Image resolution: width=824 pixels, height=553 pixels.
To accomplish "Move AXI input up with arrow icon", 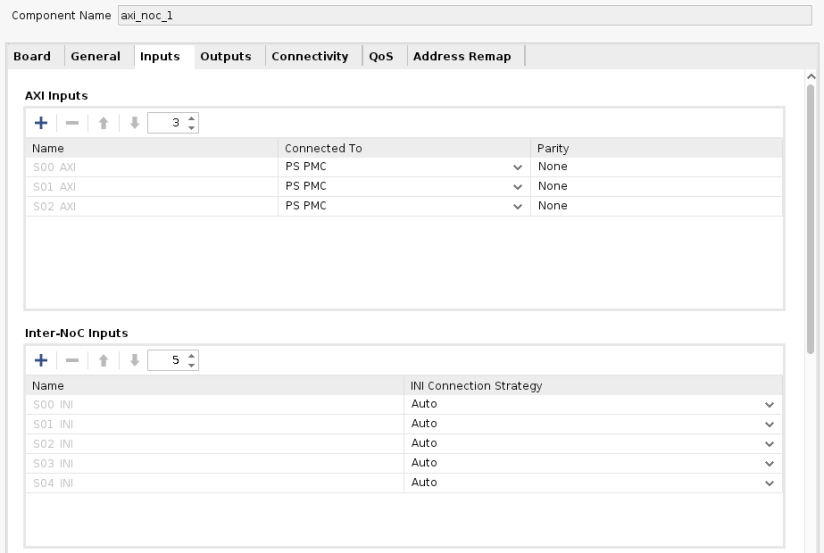I will coord(102,123).
